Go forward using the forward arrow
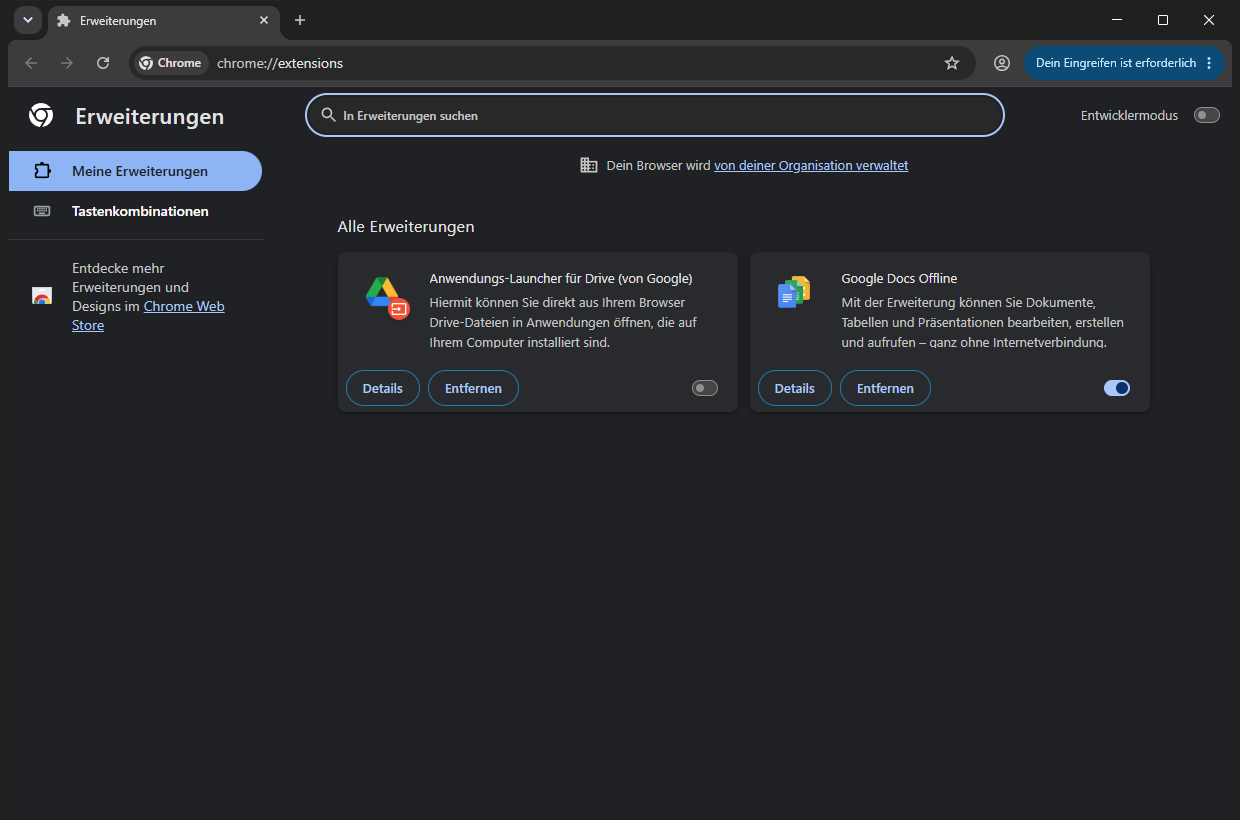Screen dimensions: 1240x820 (67, 63)
